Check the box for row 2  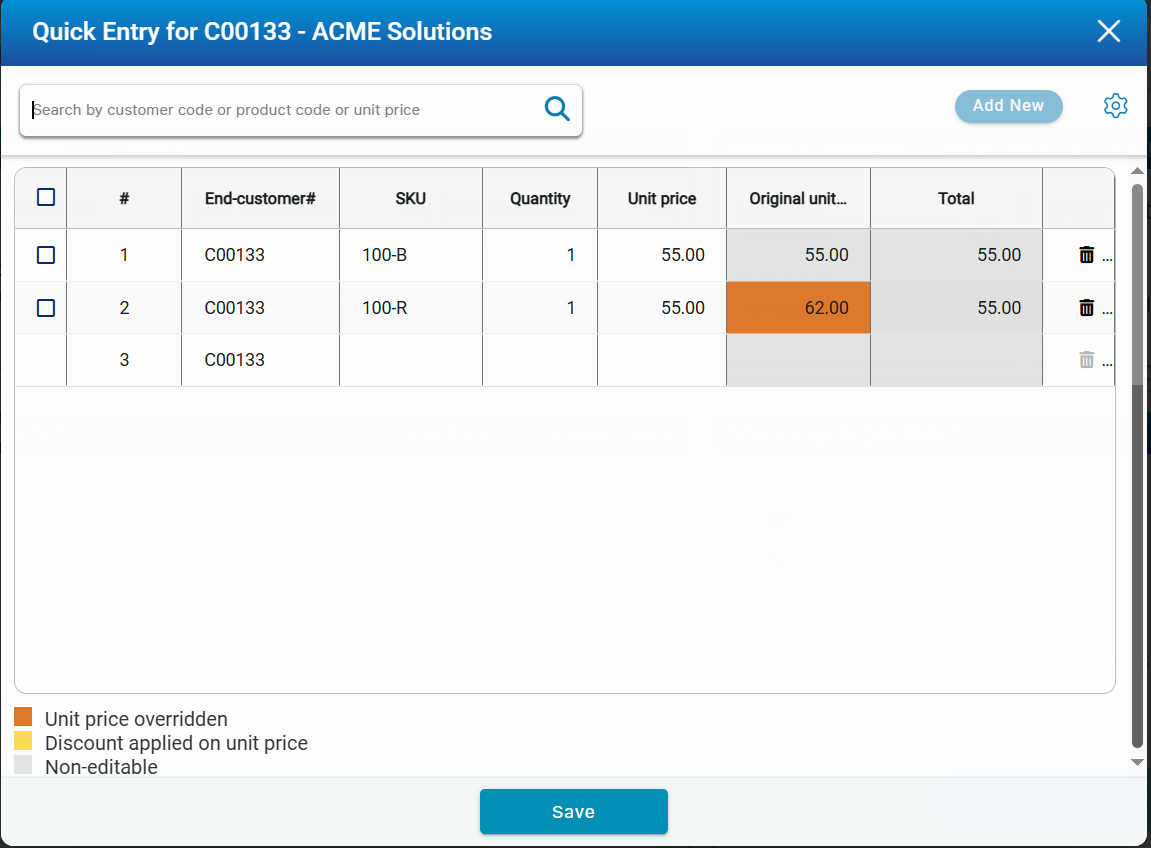(46, 308)
